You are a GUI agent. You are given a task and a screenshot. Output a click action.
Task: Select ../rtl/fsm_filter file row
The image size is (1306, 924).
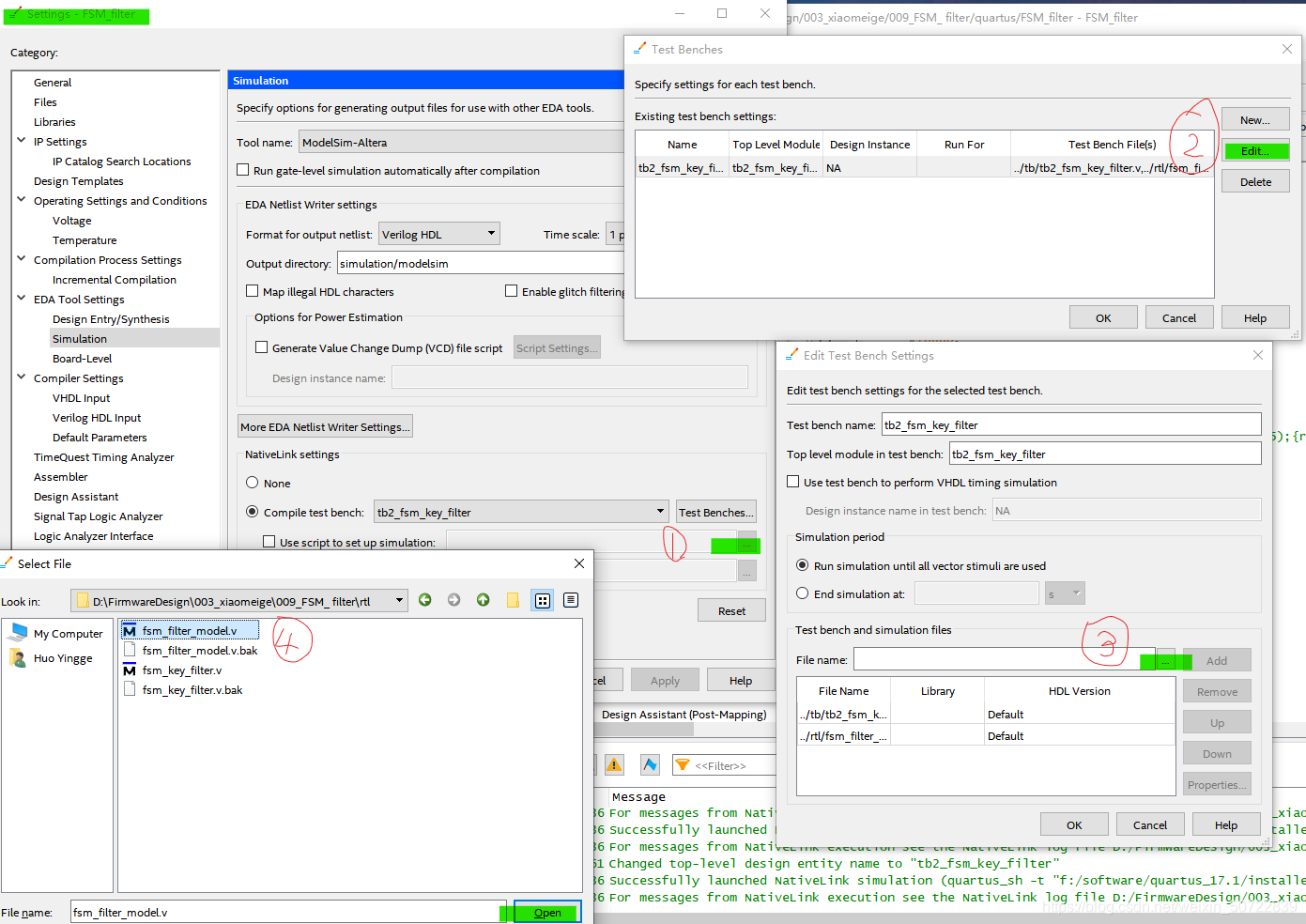tap(986, 736)
